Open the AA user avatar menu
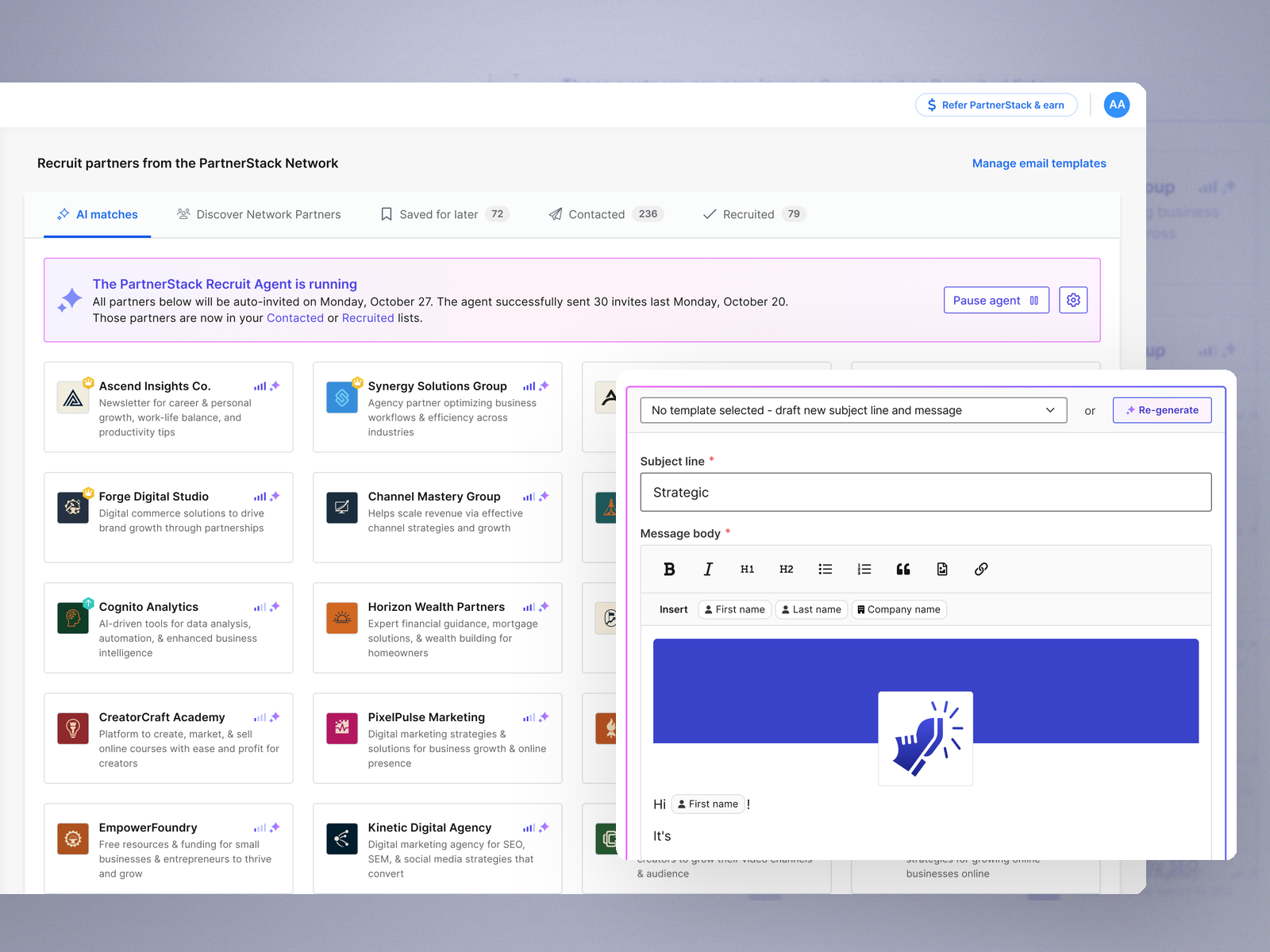The width and height of the screenshot is (1270, 952). [x=1117, y=105]
